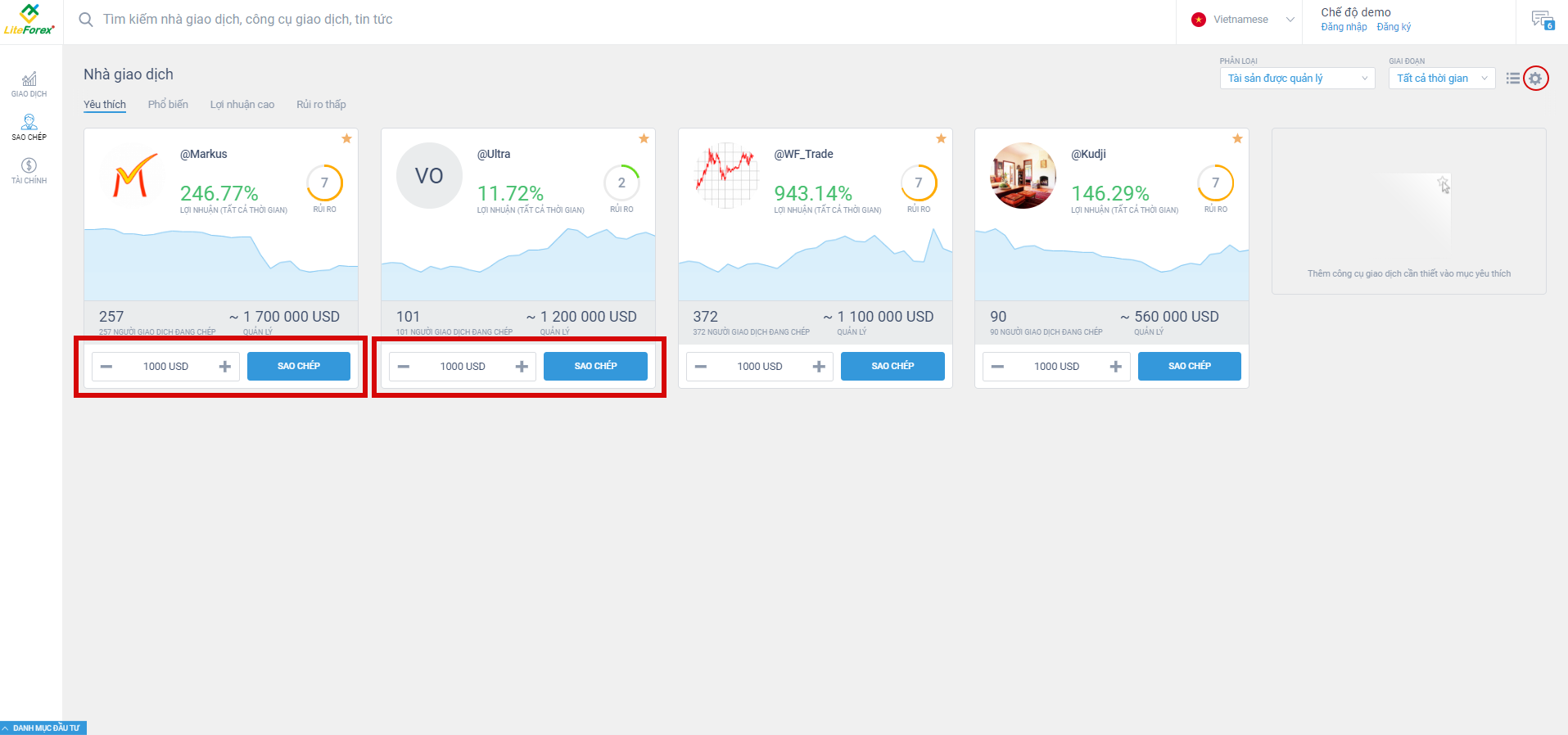Increase @Markus copy amount with plus
Viewport: 1568px width, 735px height.
click(225, 367)
